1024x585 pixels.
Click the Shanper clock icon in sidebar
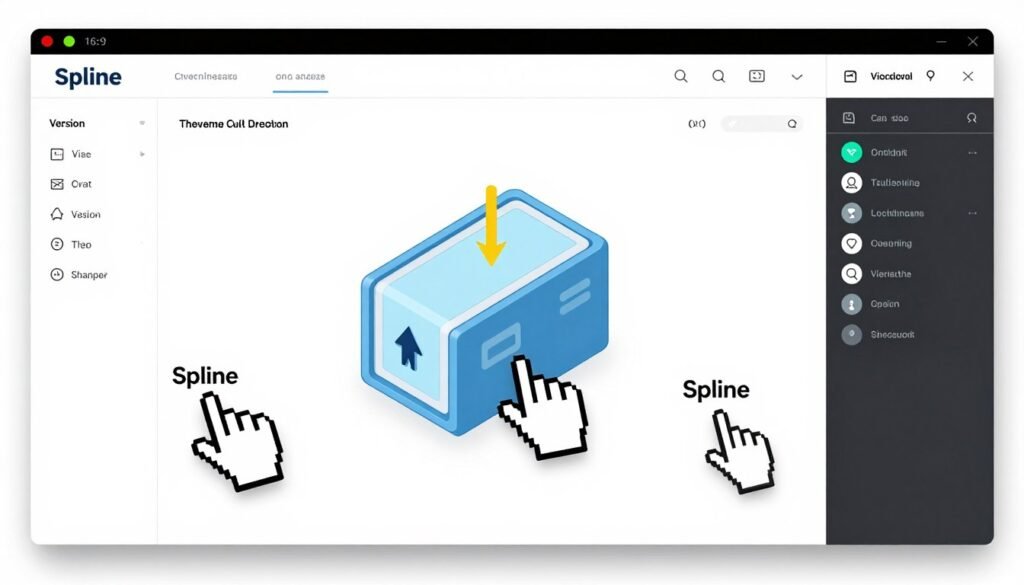tap(57, 275)
